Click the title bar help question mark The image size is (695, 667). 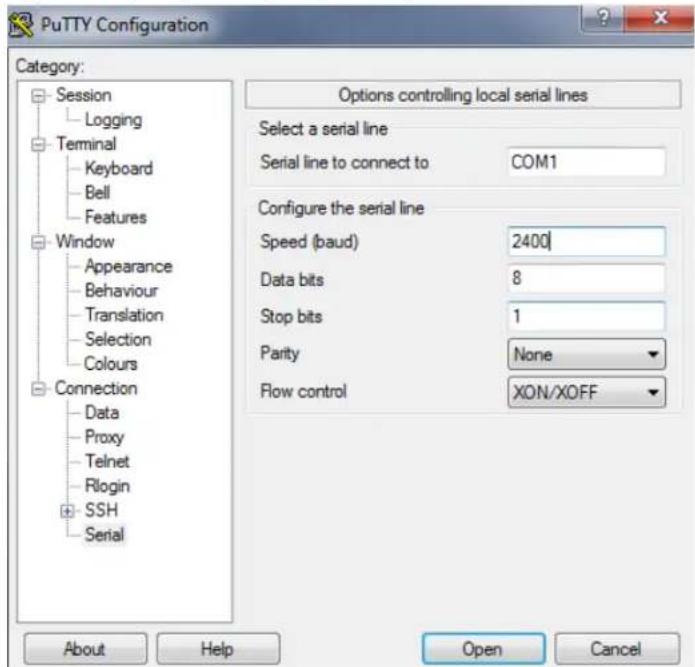pos(603,18)
